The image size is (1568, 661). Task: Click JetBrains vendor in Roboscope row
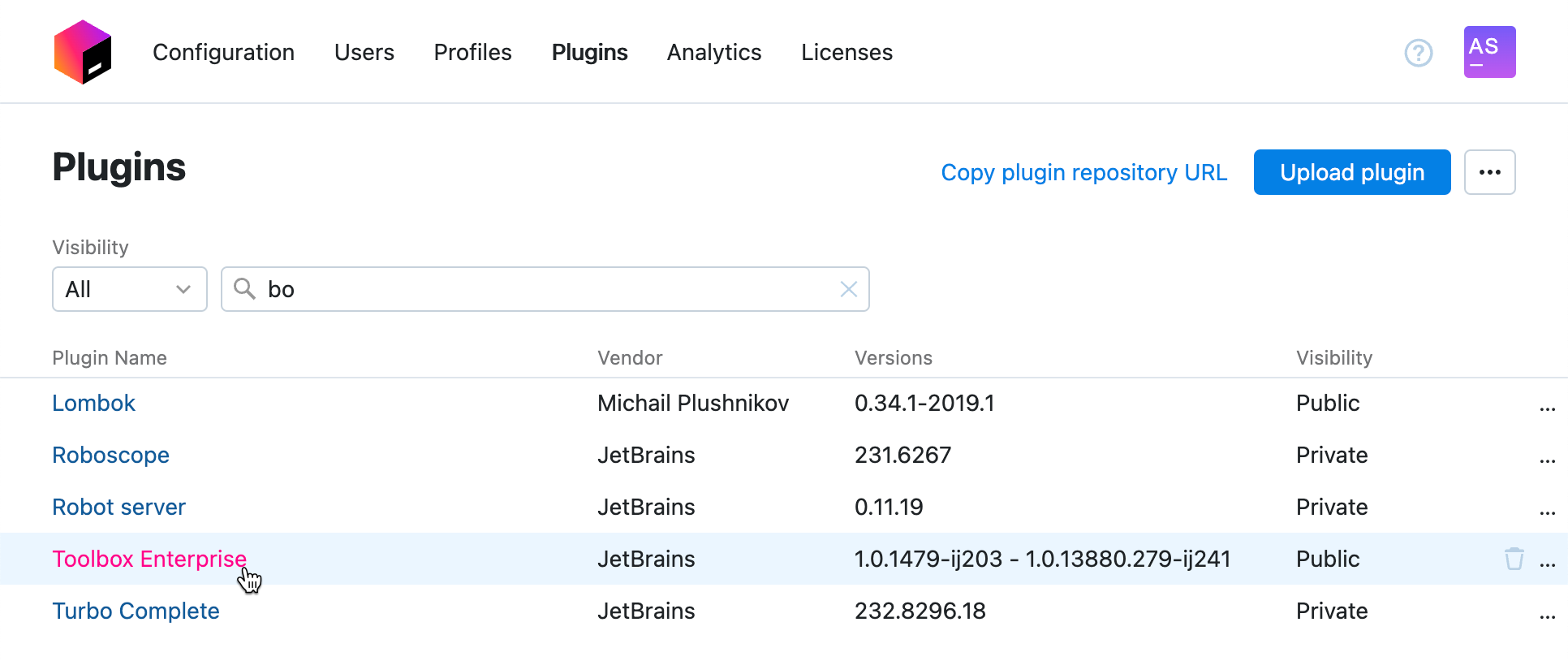(x=646, y=455)
